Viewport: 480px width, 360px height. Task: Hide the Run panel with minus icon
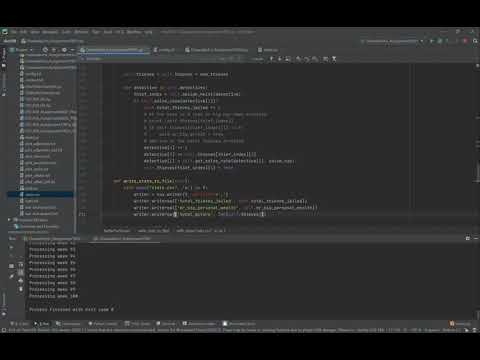[476, 238]
